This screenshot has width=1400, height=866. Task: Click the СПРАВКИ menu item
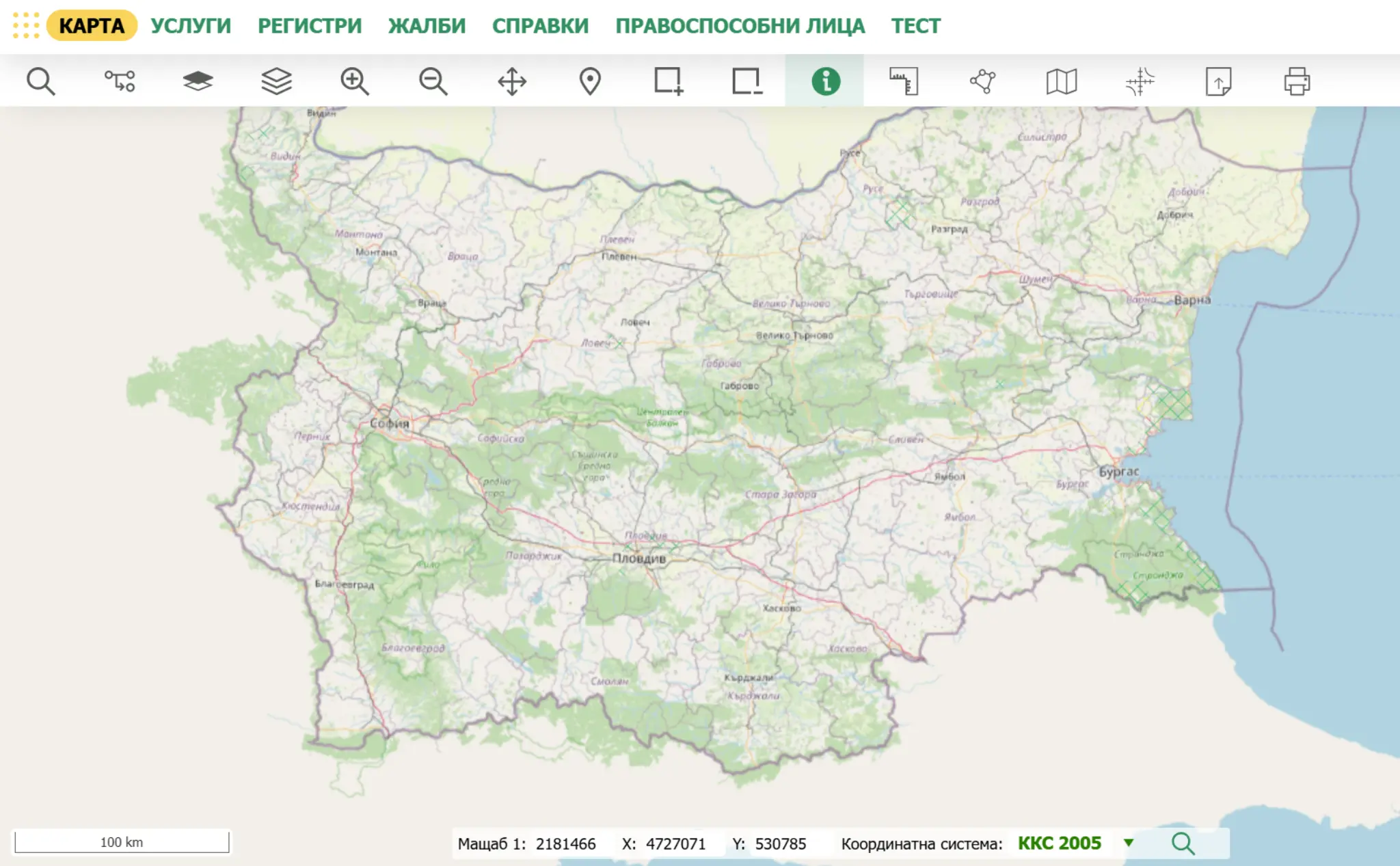point(540,26)
